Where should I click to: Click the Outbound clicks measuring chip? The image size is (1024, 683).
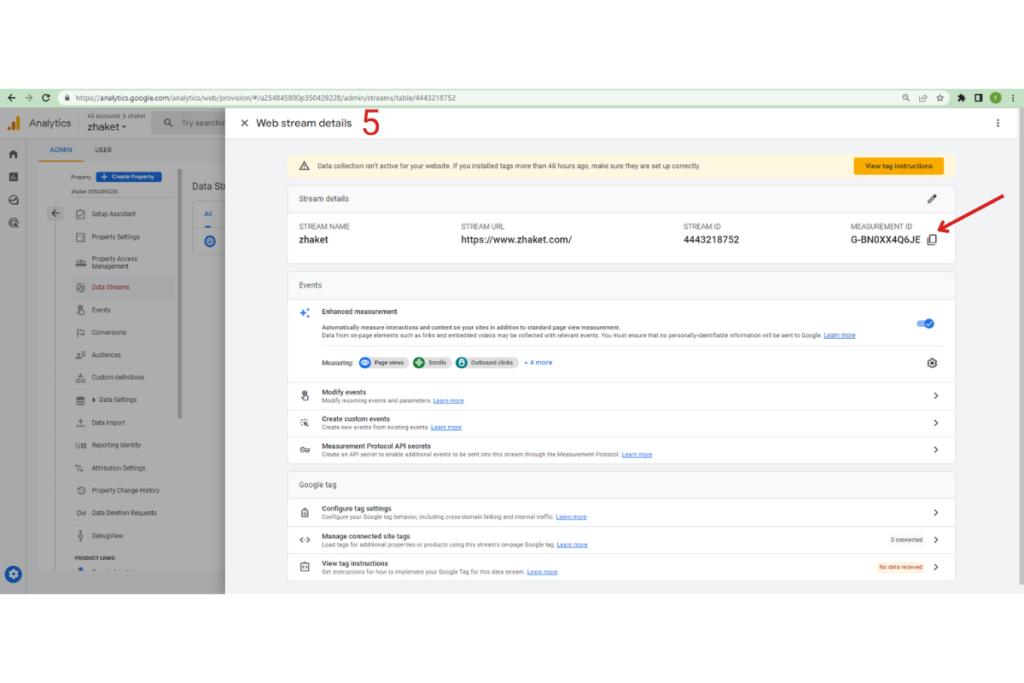(x=487, y=362)
